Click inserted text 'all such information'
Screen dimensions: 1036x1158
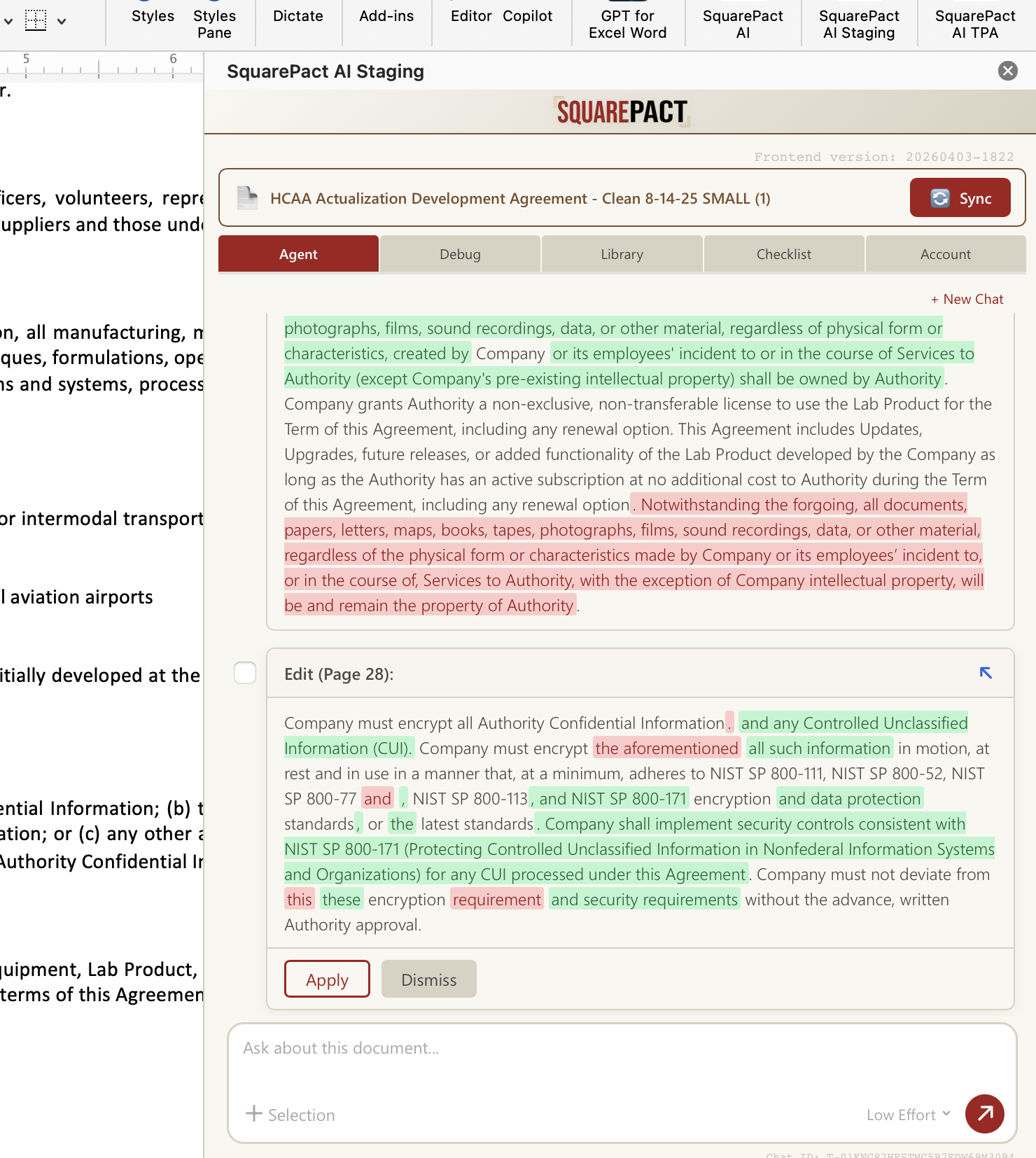pos(820,748)
